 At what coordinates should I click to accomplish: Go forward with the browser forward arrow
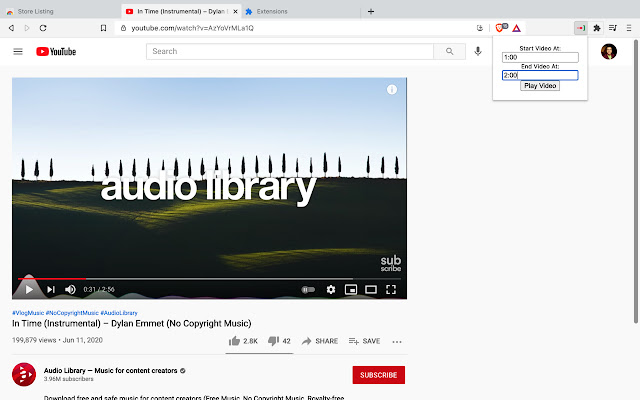point(27,28)
